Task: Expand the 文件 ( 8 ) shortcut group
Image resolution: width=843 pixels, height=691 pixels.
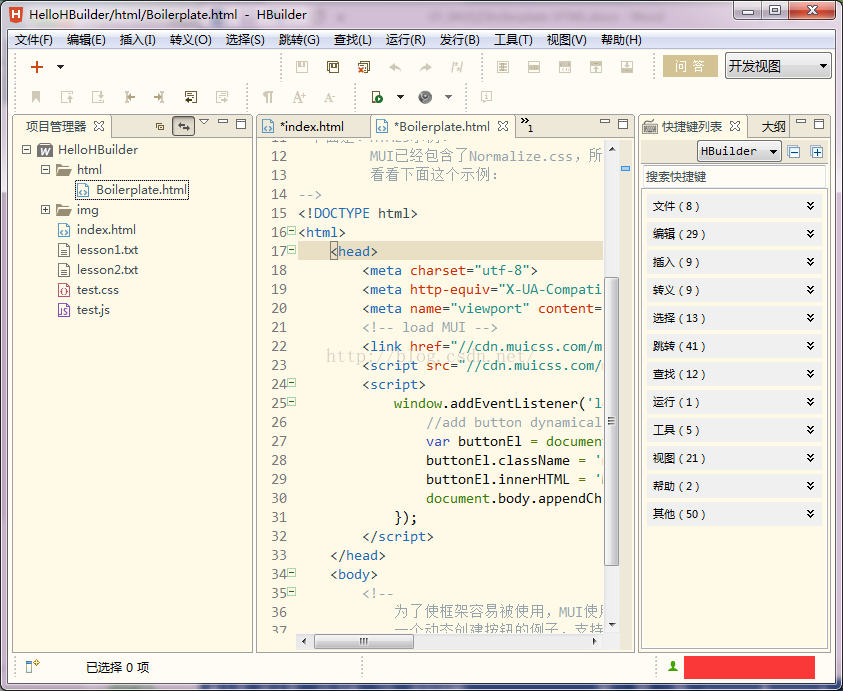Action: (x=734, y=206)
